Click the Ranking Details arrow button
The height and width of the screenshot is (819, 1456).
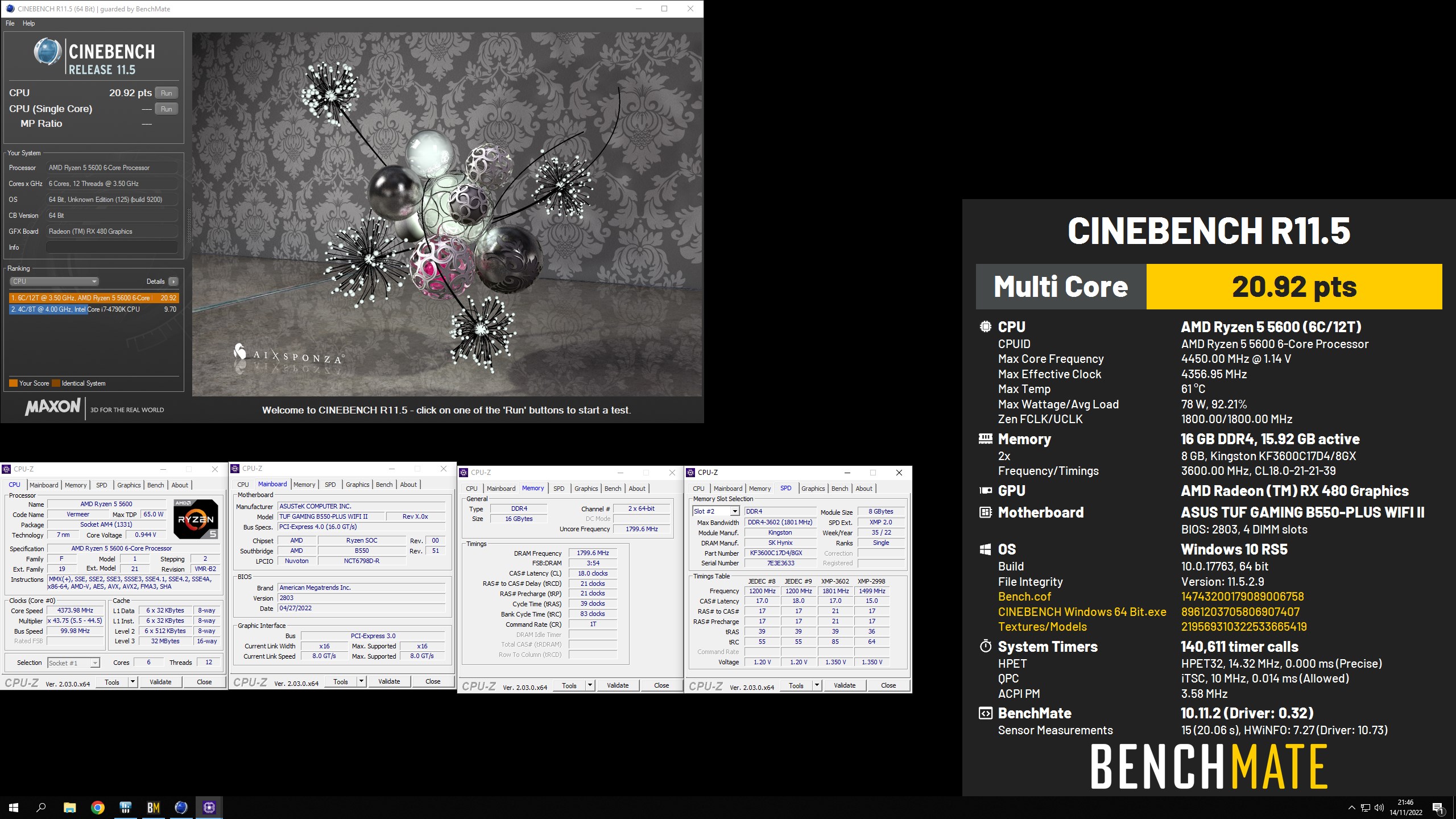173,281
